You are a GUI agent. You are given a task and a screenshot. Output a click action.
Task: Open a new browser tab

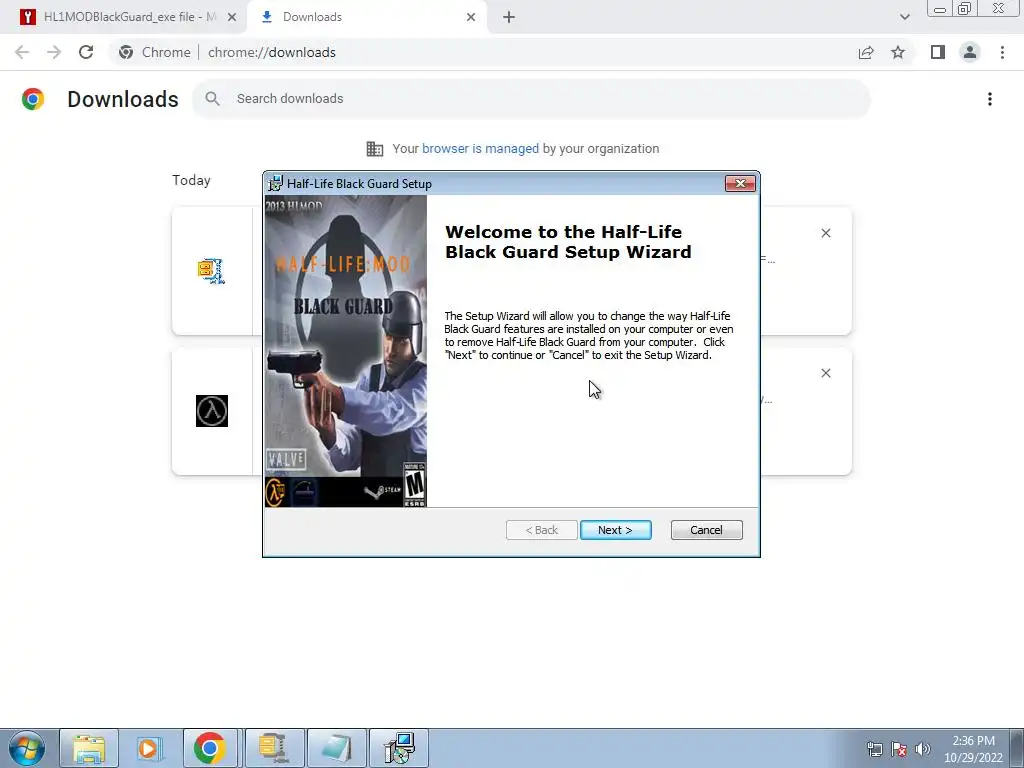[509, 17]
